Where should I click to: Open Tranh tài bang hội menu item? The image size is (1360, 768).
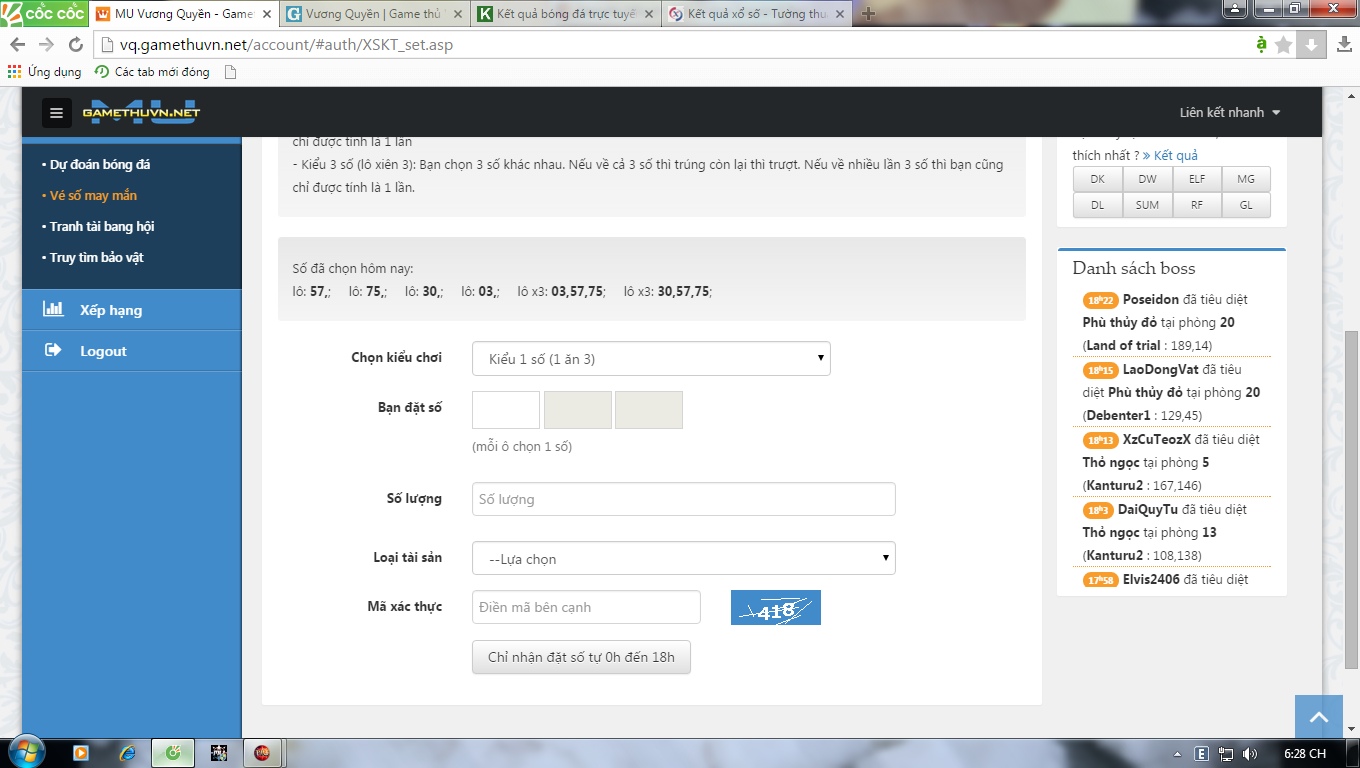[x=102, y=227]
